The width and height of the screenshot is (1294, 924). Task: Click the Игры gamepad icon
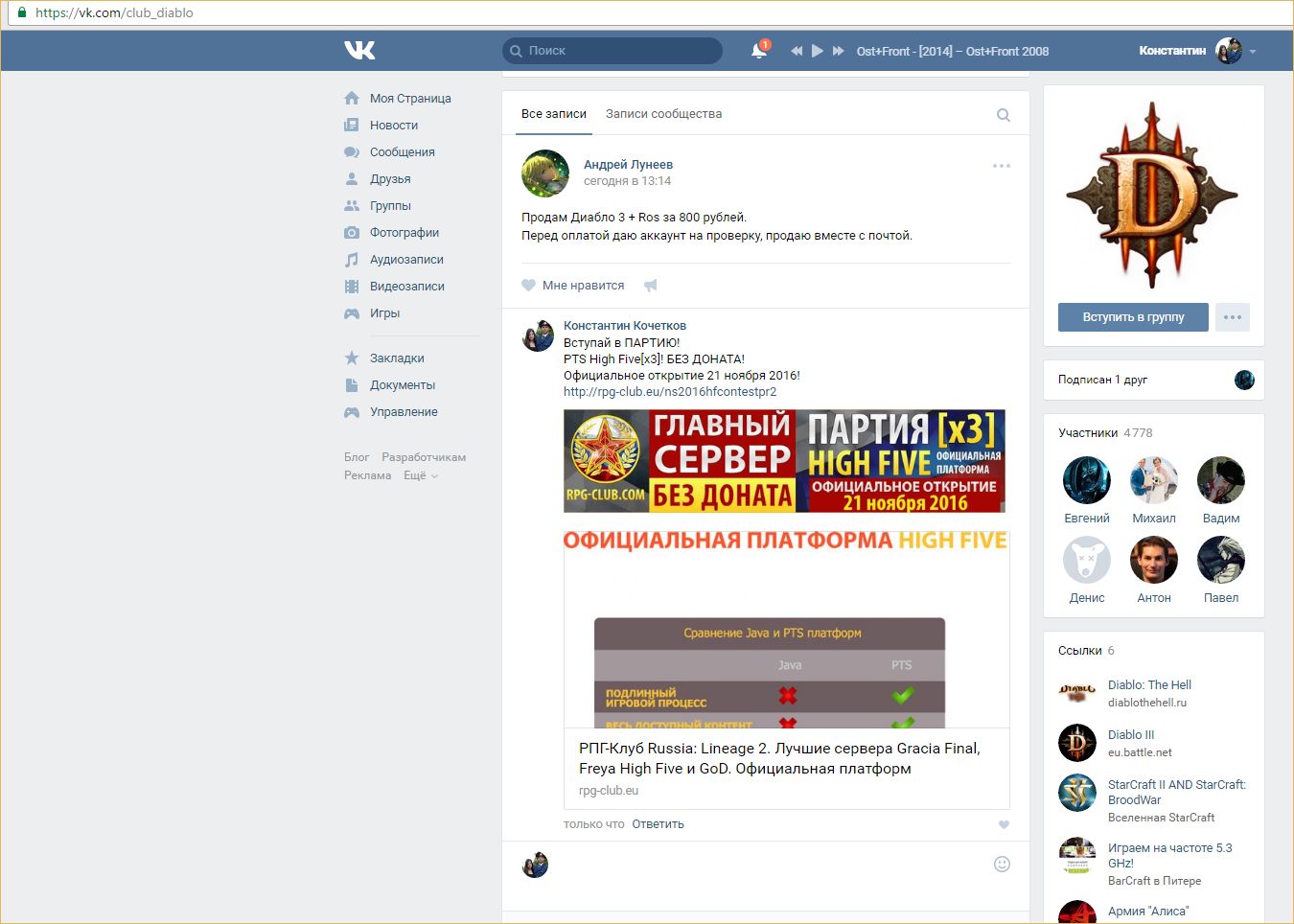tap(352, 312)
